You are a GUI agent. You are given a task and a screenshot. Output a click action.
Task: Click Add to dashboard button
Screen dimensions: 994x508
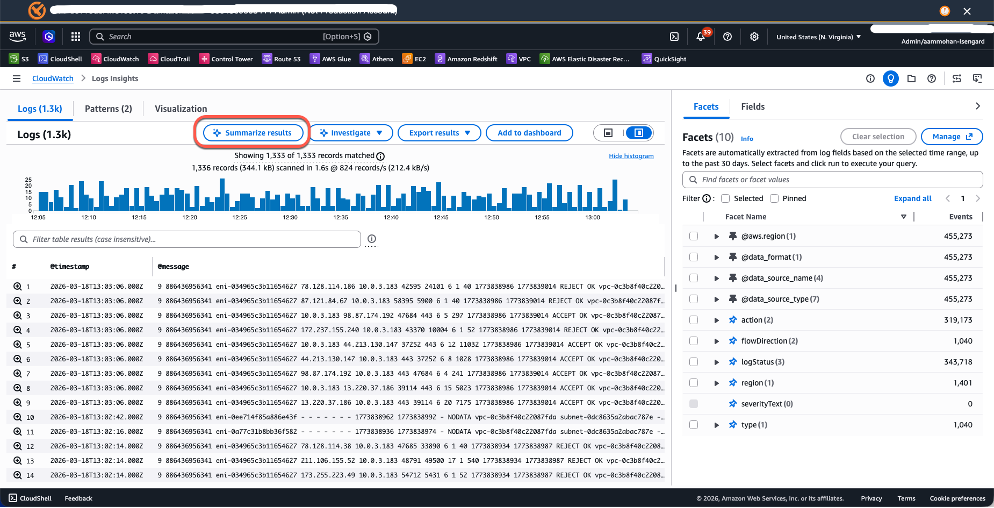pyautogui.click(x=529, y=133)
